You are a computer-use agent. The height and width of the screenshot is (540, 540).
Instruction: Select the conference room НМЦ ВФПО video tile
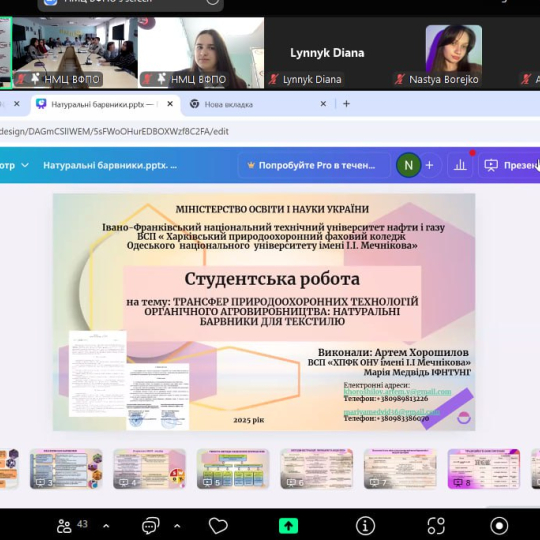75,53
